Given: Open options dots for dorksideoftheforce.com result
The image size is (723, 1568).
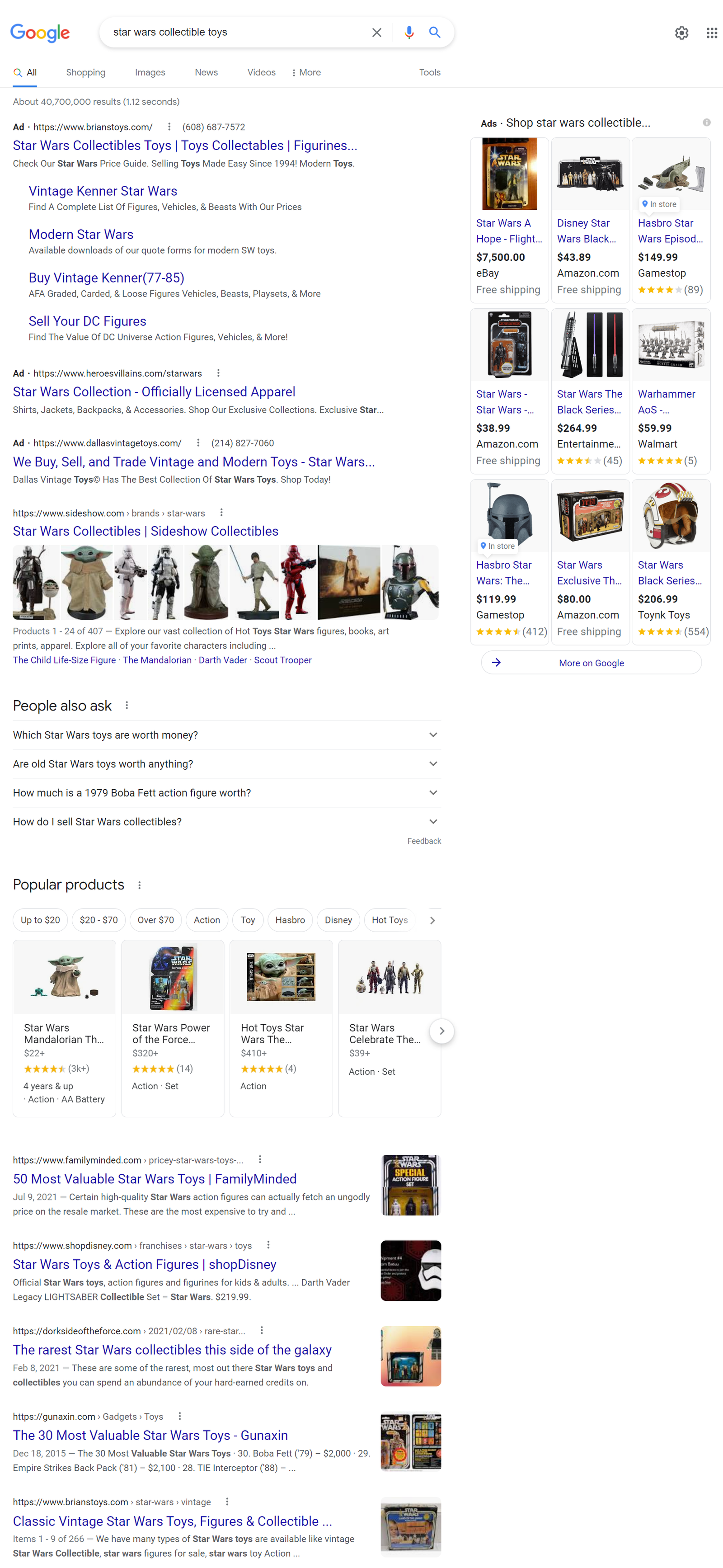Looking at the screenshot, I should (x=262, y=1331).
